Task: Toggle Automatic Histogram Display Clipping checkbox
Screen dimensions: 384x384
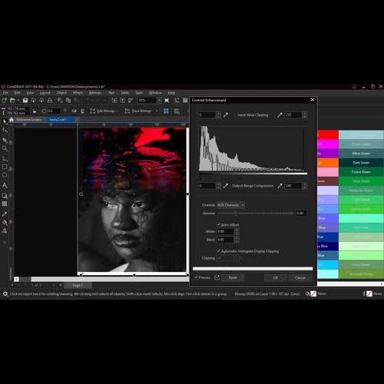Action: point(219,251)
